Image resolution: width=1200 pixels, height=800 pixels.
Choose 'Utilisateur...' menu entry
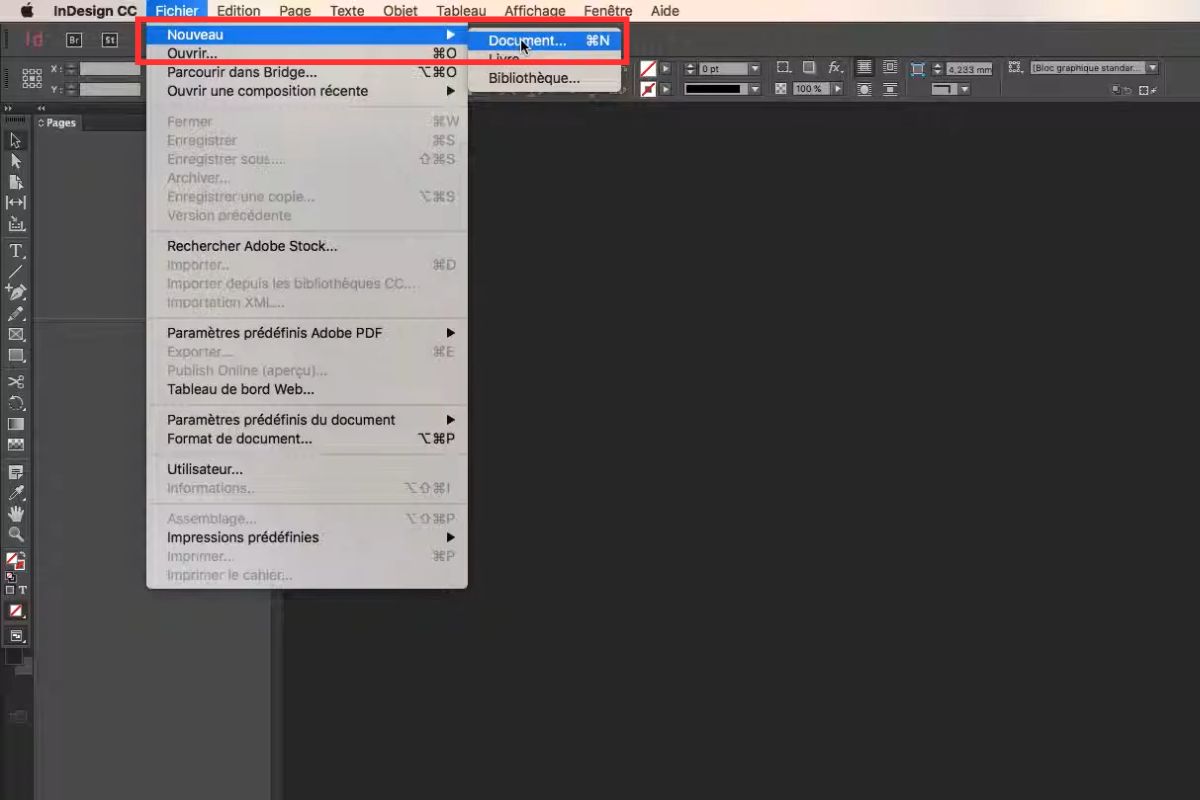click(x=307, y=469)
